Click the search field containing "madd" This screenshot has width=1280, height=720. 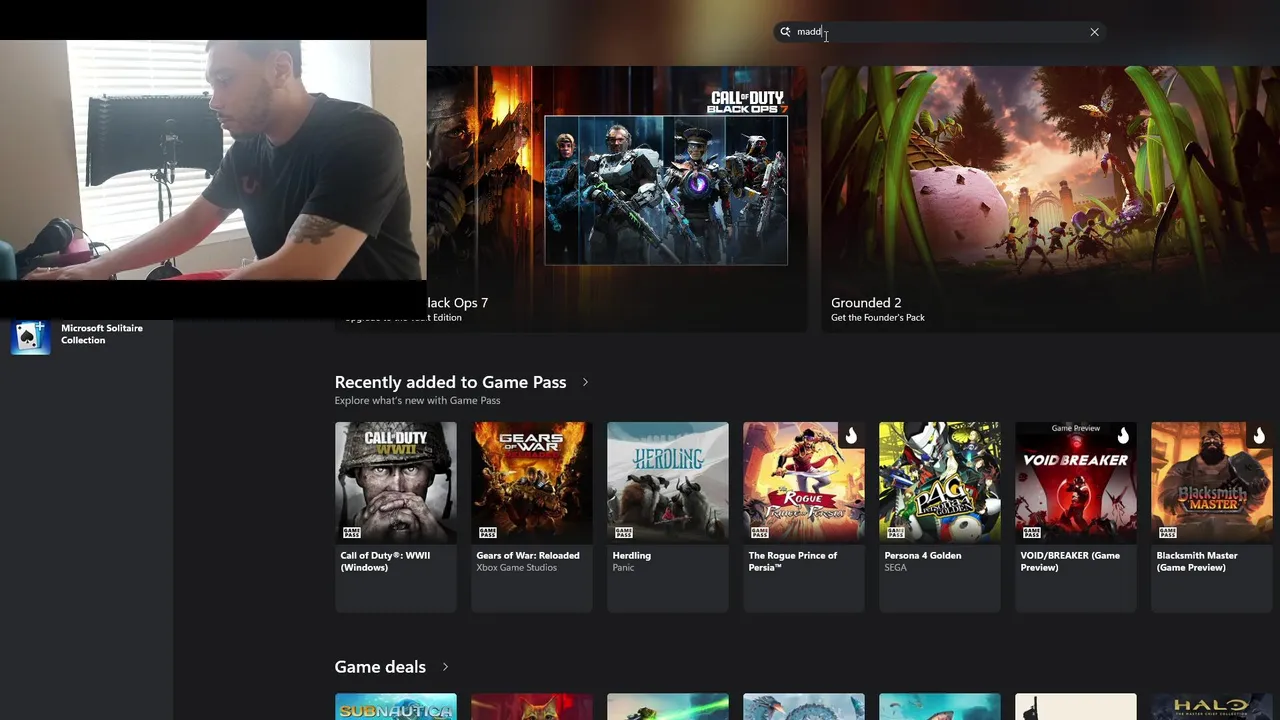pyautogui.click(x=940, y=32)
